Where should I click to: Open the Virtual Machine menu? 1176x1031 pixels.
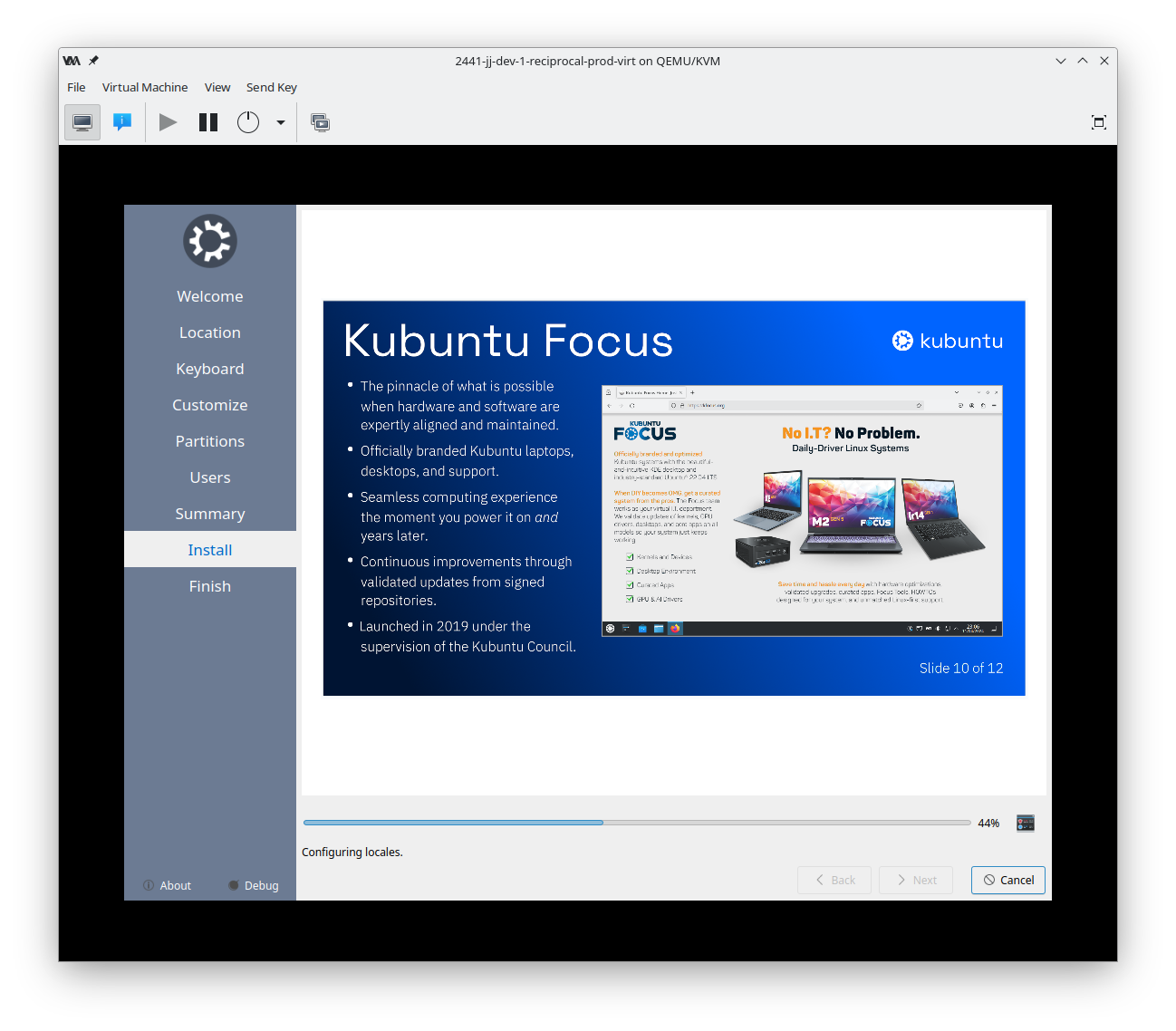point(145,88)
